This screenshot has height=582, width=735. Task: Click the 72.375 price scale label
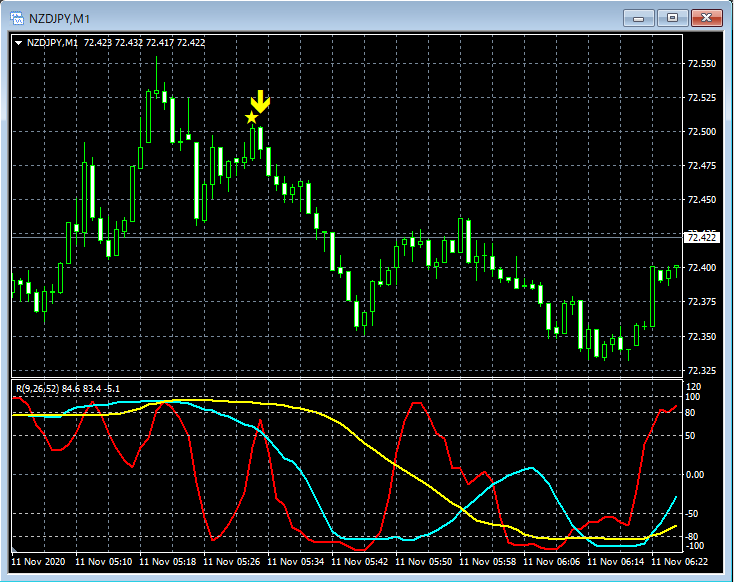702,302
